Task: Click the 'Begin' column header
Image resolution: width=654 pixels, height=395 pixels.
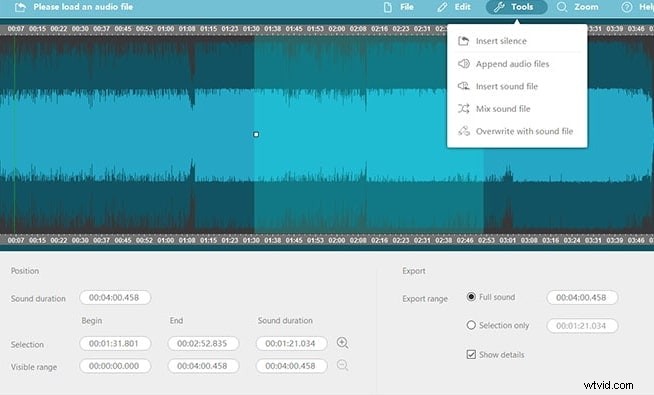Action: coord(92,321)
